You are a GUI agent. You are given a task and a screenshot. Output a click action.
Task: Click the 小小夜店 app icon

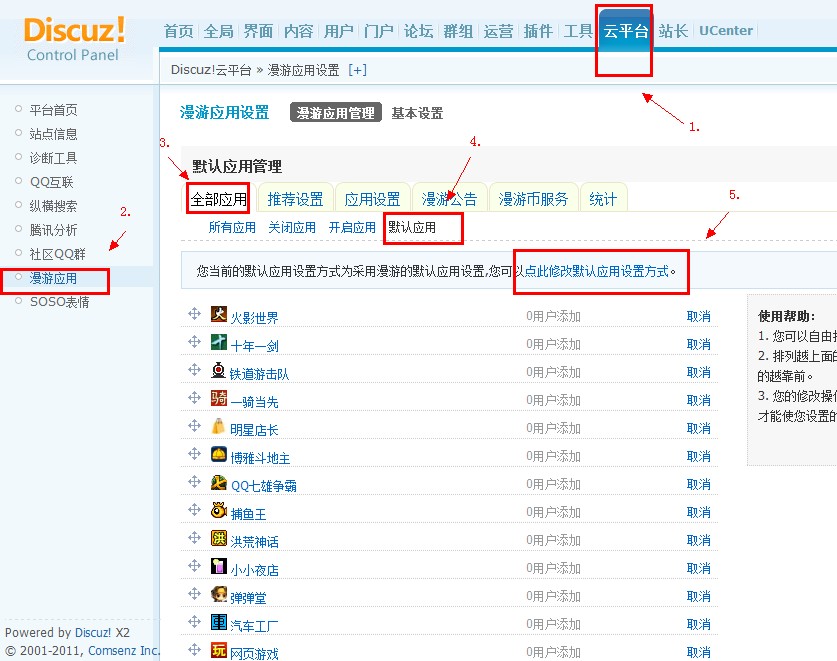coord(218,566)
